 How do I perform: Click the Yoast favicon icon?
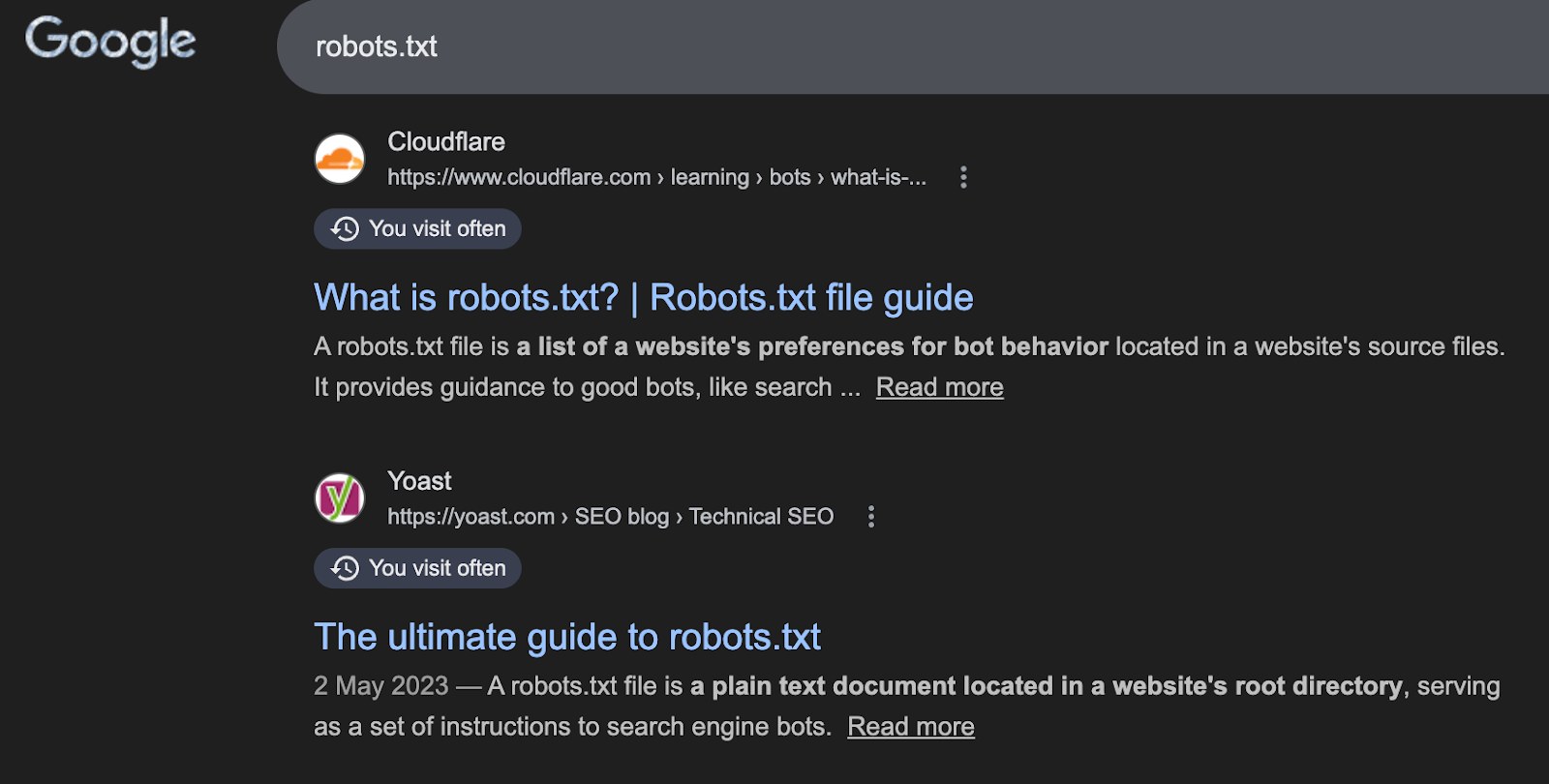click(x=340, y=497)
